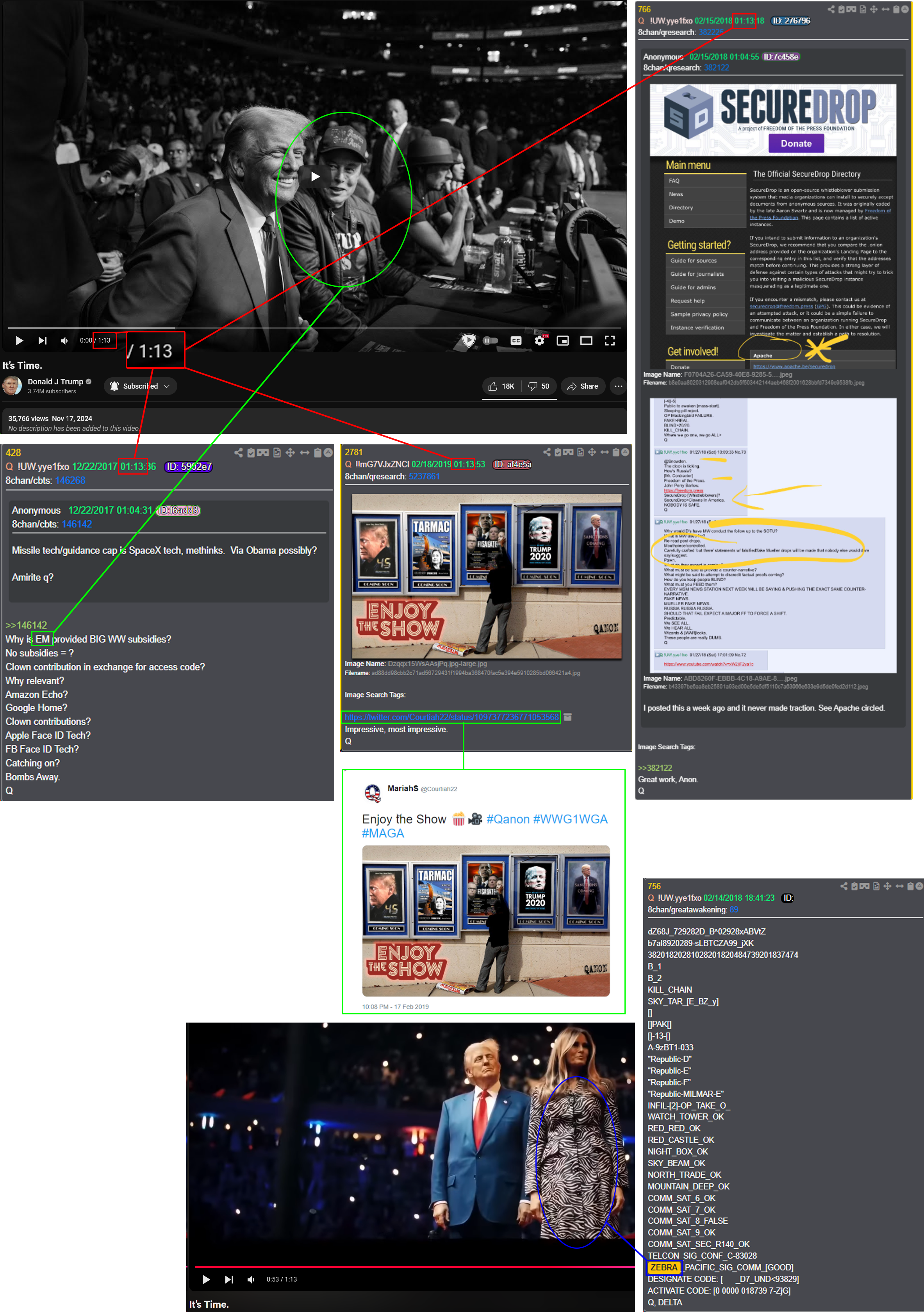Click paste clipboard icon on post 766
The image size is (924, 1312).
(897, 9)
